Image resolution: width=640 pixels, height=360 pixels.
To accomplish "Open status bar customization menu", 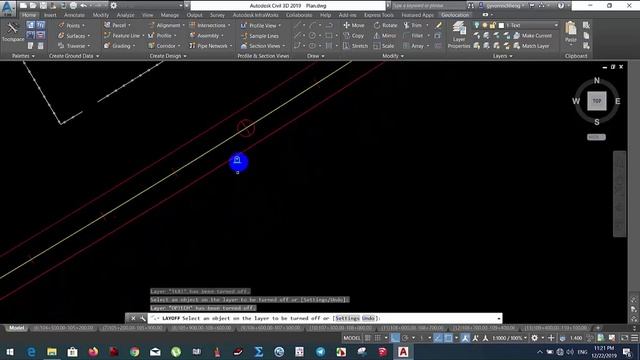I will pyautogui.click(x=634, y=338).
